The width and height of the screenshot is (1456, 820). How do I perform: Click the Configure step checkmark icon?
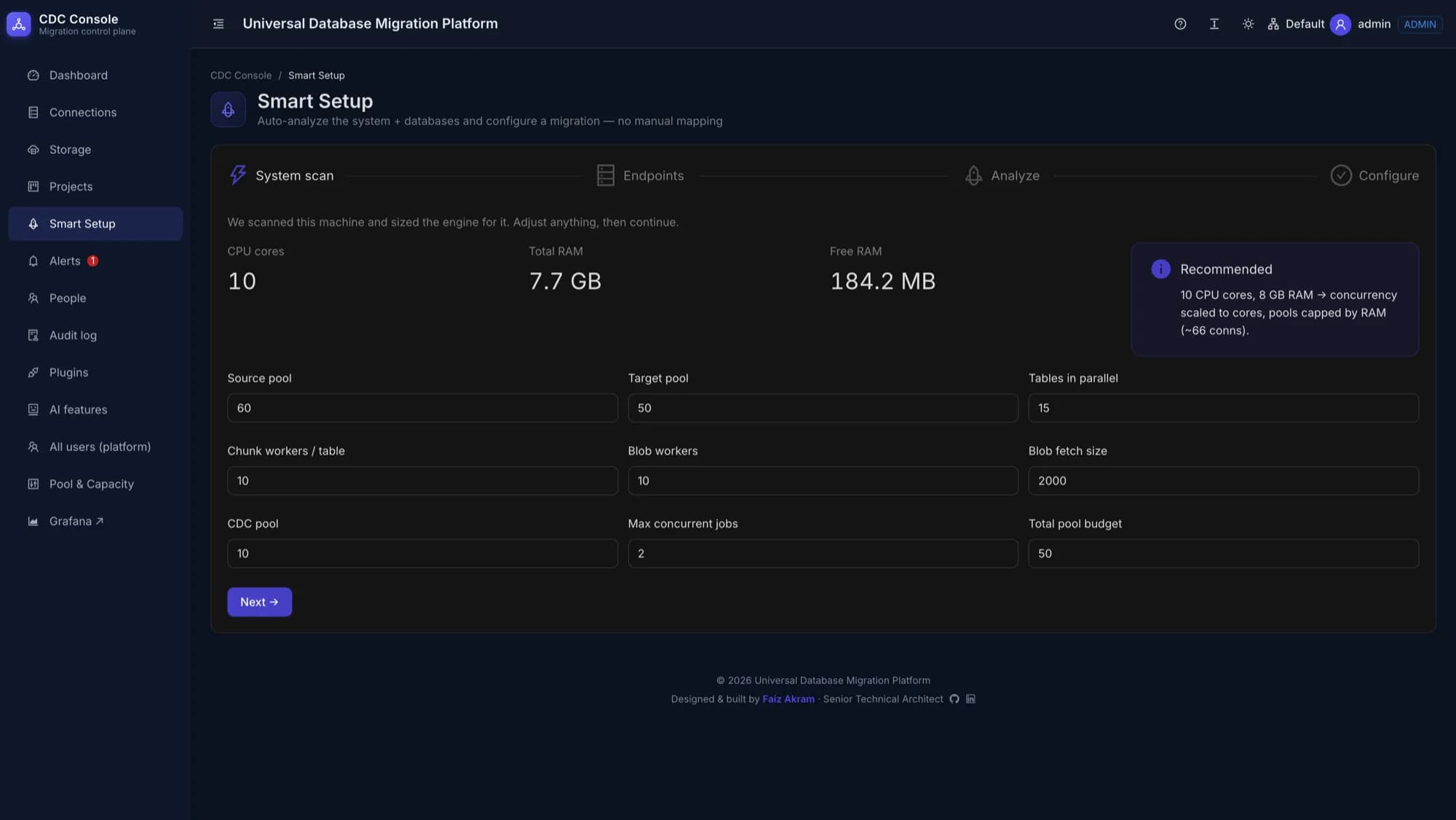pos(1341,175)
